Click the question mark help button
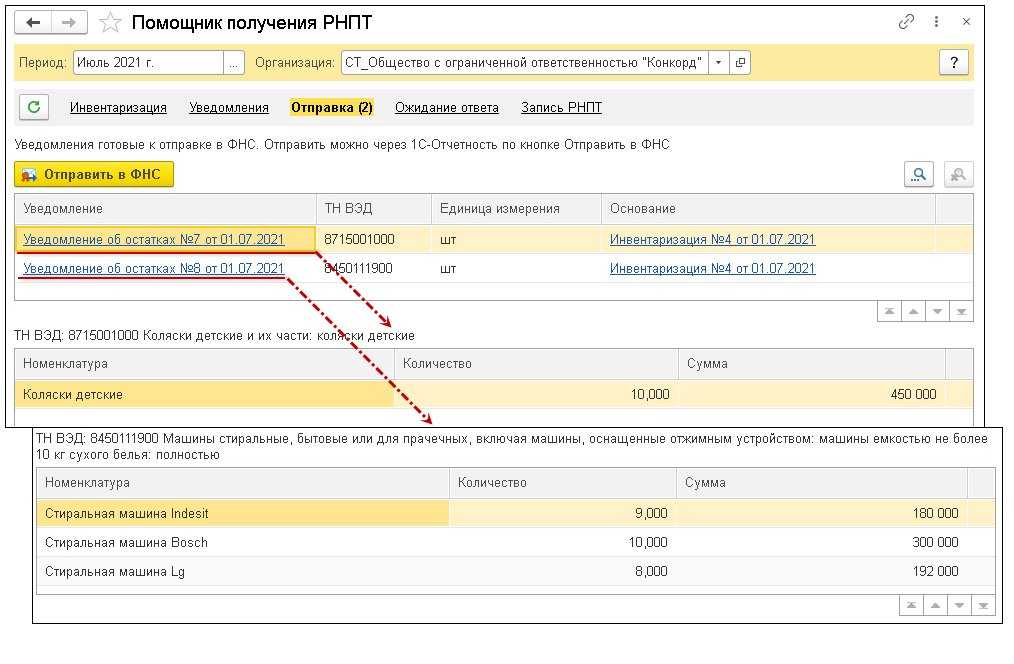 tap(953, 63)
